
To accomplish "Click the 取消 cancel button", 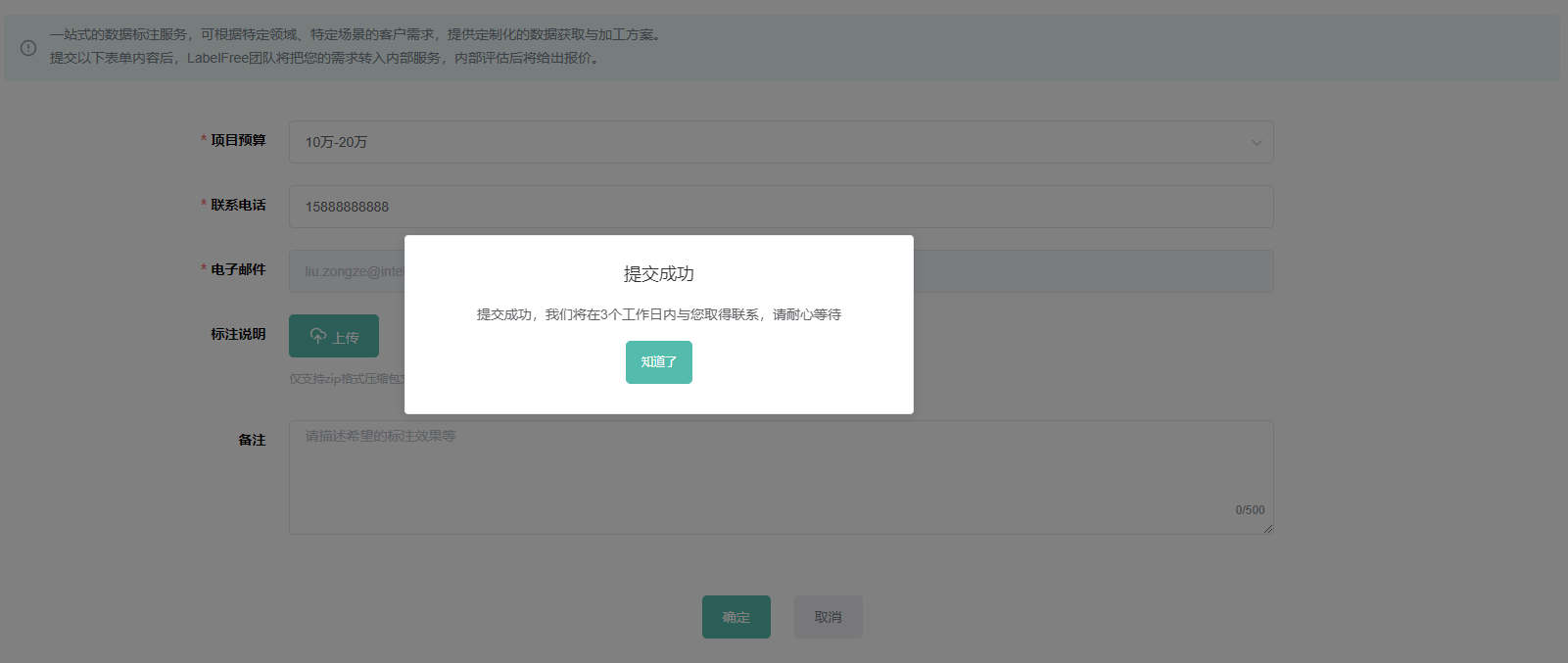I will [x=828, y=617].
